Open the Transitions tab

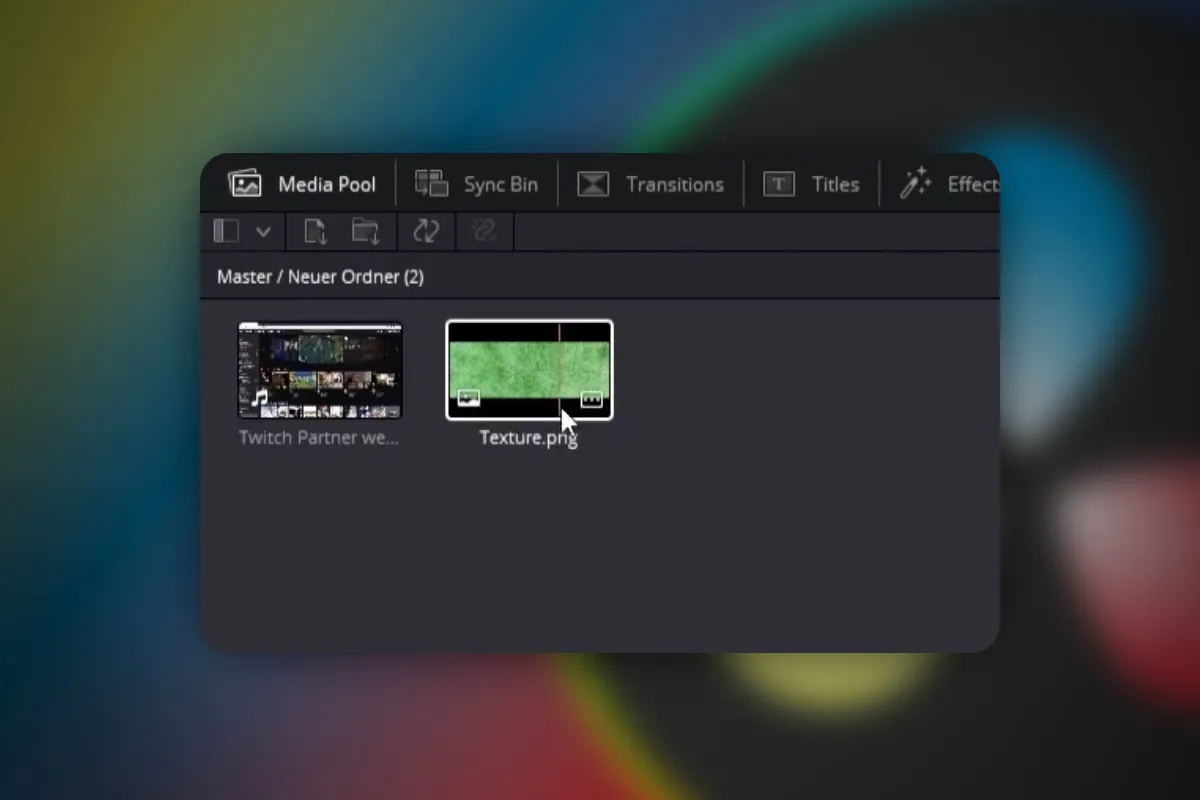(650, 184)
